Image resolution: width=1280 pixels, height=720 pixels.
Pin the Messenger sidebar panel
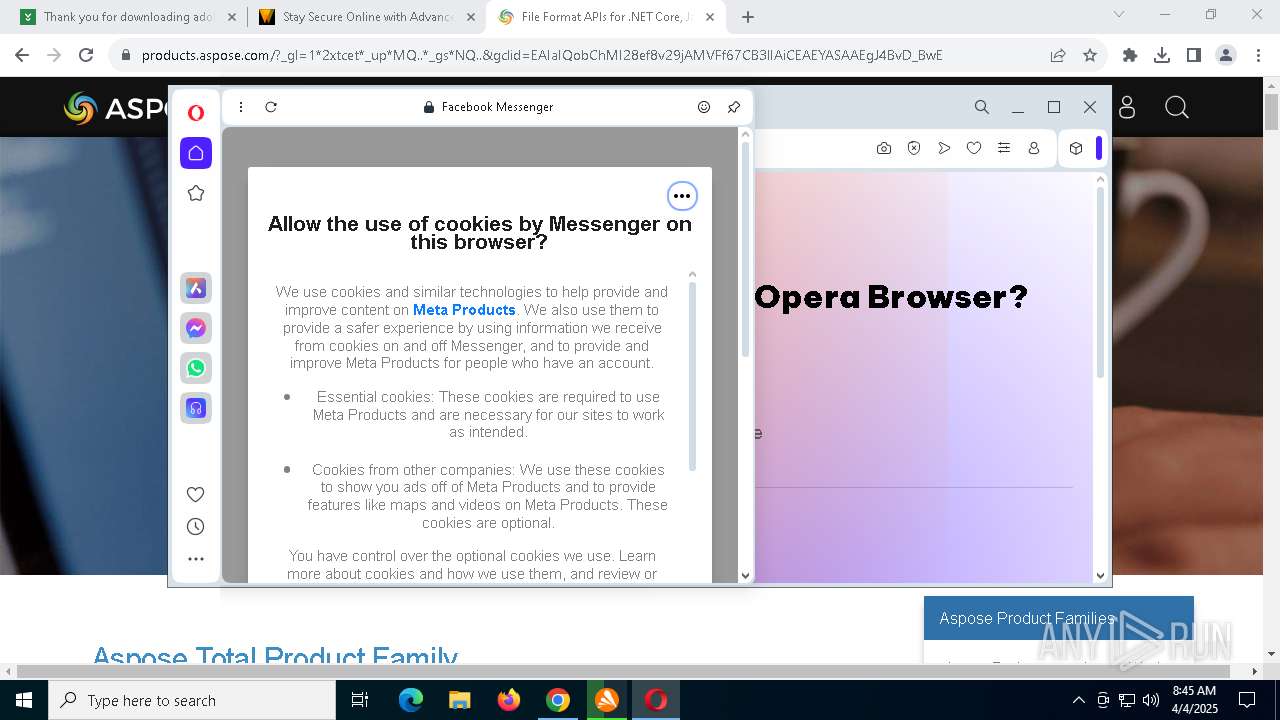(734, 107)
